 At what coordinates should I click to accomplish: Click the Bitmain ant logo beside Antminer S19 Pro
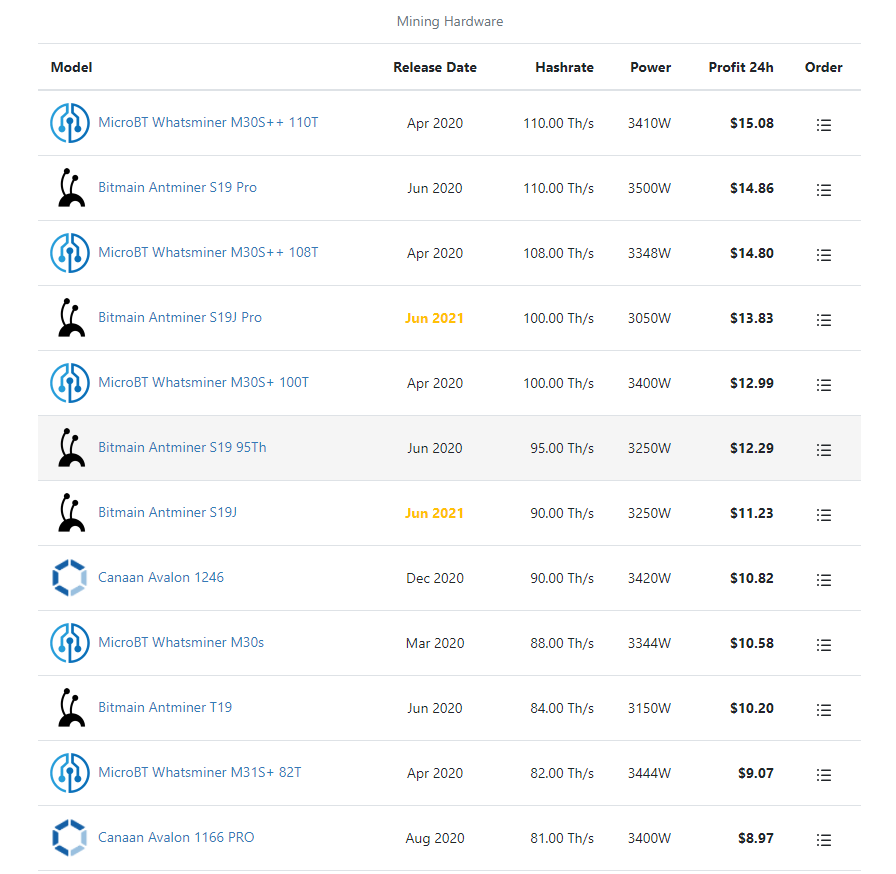[x=71, y=187]
